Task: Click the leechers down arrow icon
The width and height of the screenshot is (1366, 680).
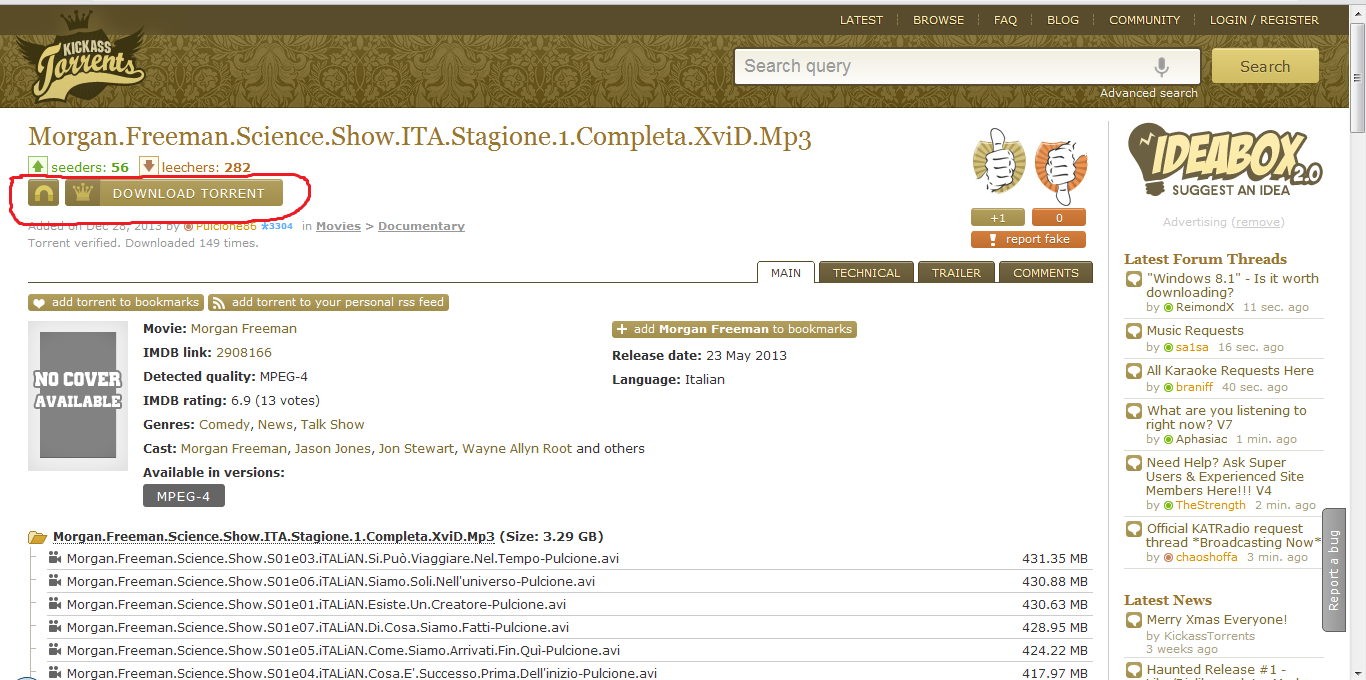Action: tap(149, 166)
